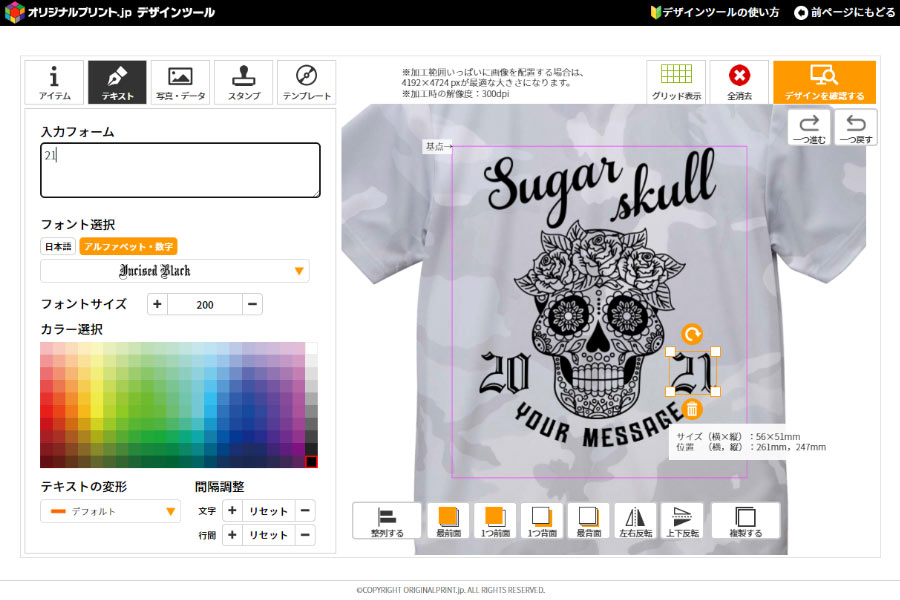This screenshot has width=900, height=600.
Task: Click the text input form field
Action: (x=180, y=170)
